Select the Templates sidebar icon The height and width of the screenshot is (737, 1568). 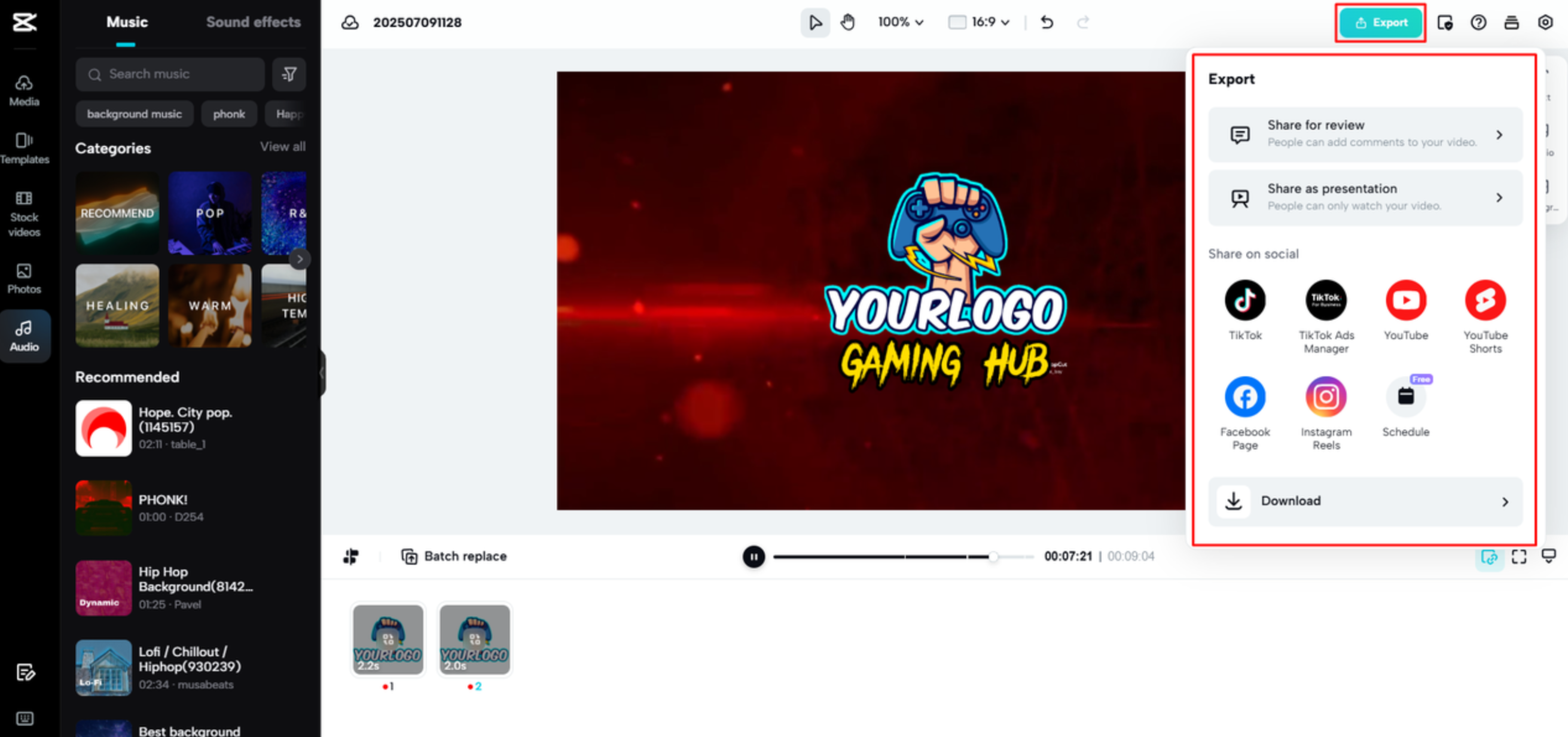point(25,148)
